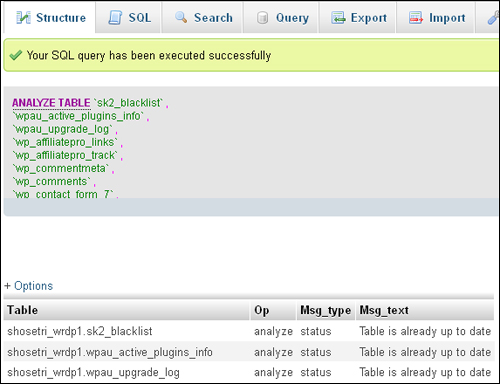This screenshot has width=500, height=384.
Task: Click `wp_commentmeta` in the query
Action: [x=61, y=168]
